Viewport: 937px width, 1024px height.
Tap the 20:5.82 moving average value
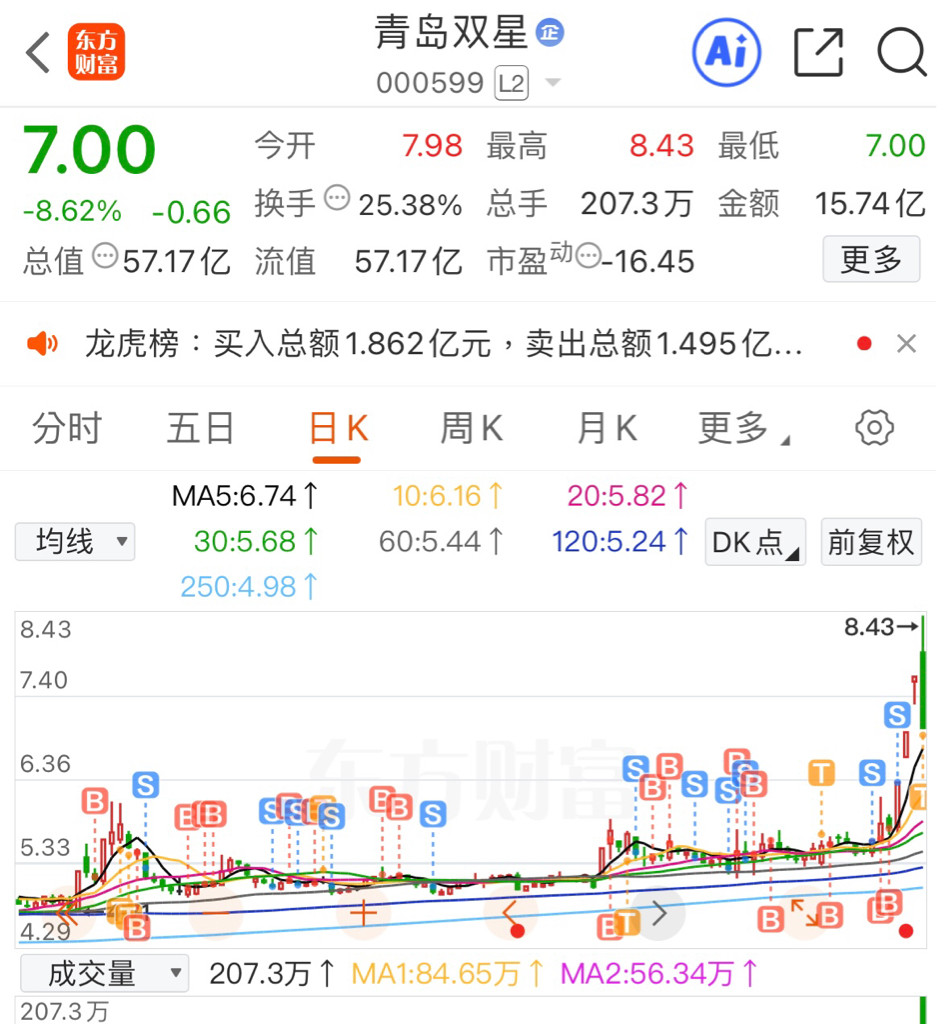coord(627,496)
